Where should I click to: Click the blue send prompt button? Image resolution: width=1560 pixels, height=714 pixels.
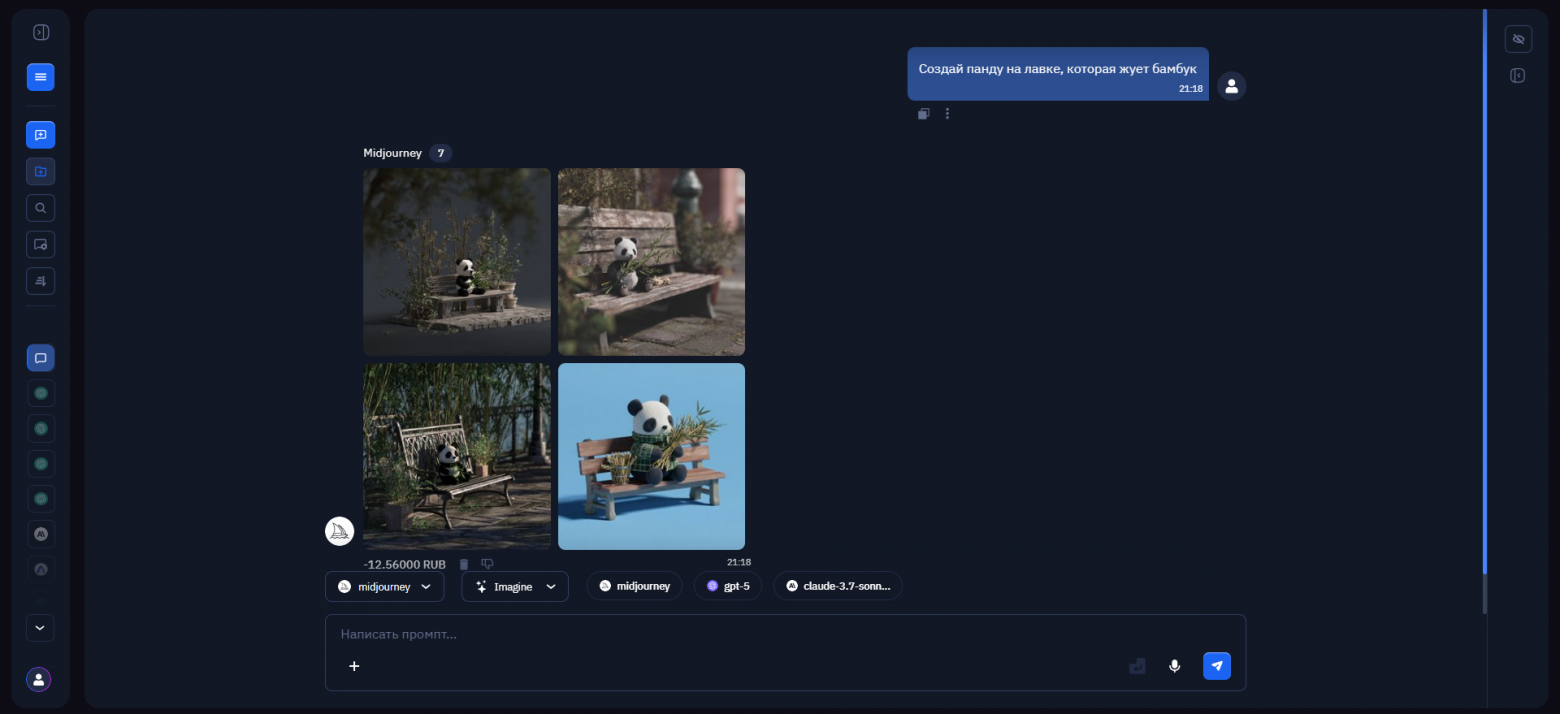click(x=1216, y=666)
